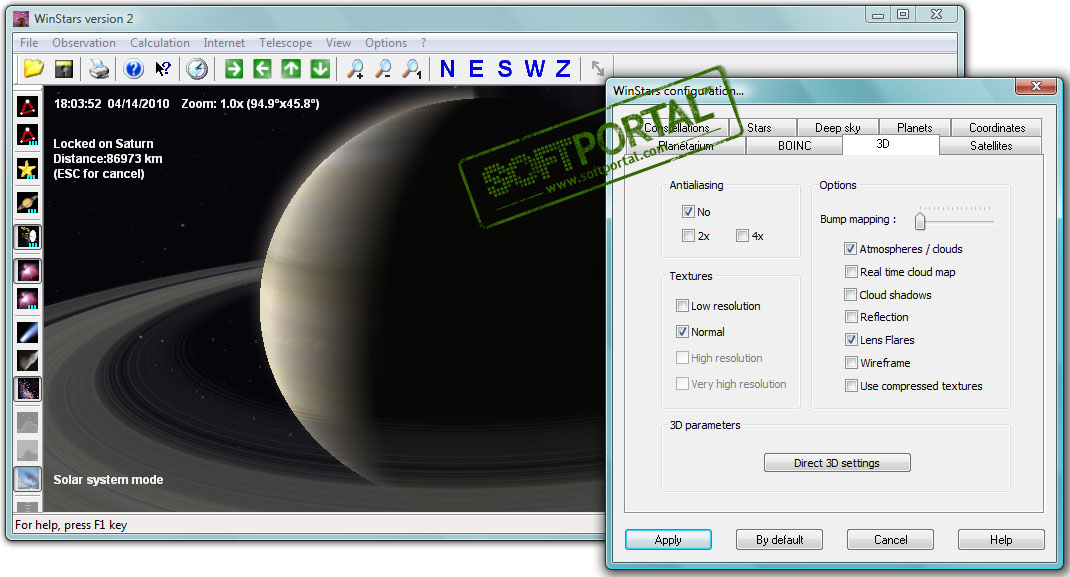The image size is (1070, 577).
Task: Face north with the N toolbar button
Action: [x=447, y=69]
